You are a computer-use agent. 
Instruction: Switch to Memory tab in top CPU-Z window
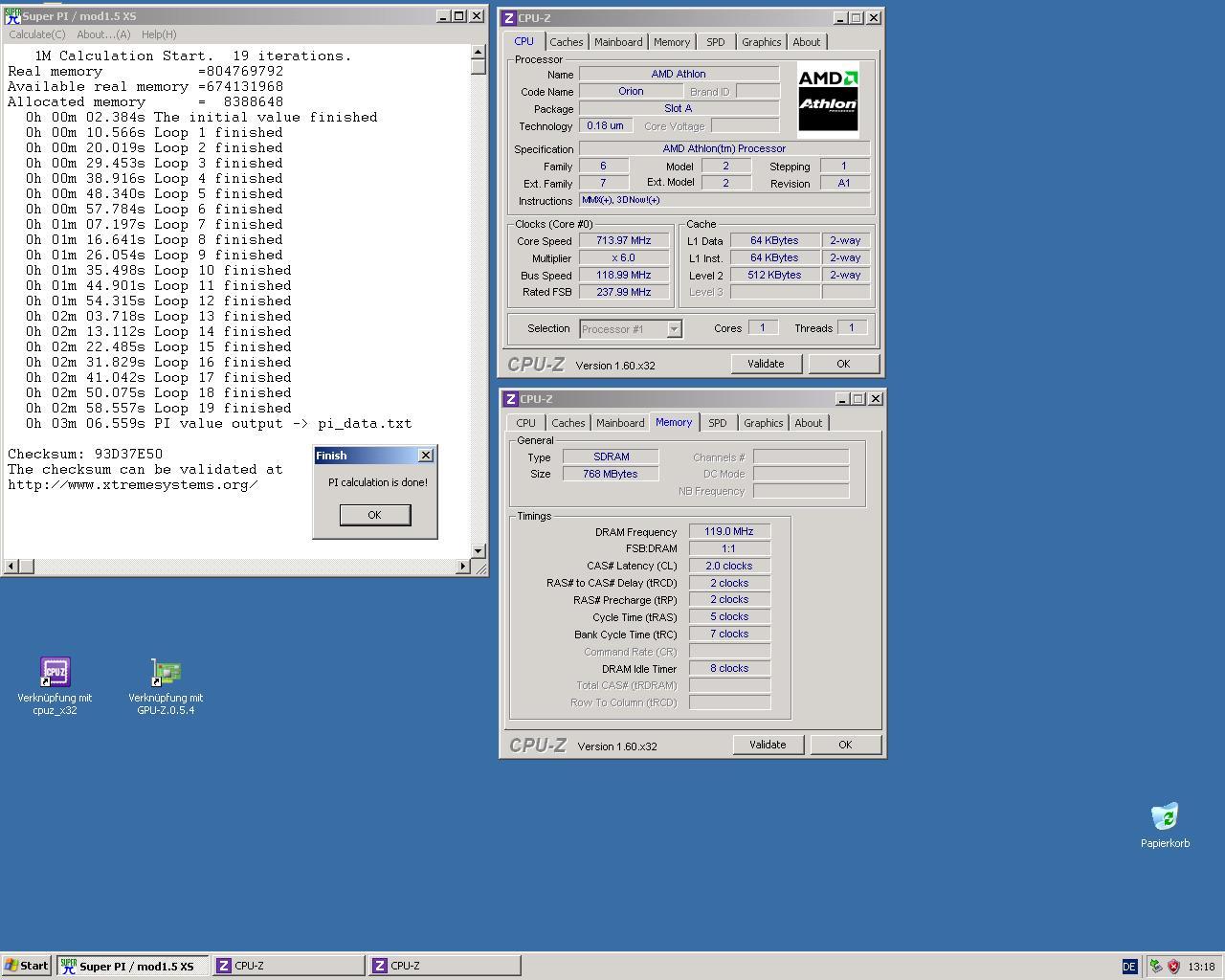click(672, 42)
